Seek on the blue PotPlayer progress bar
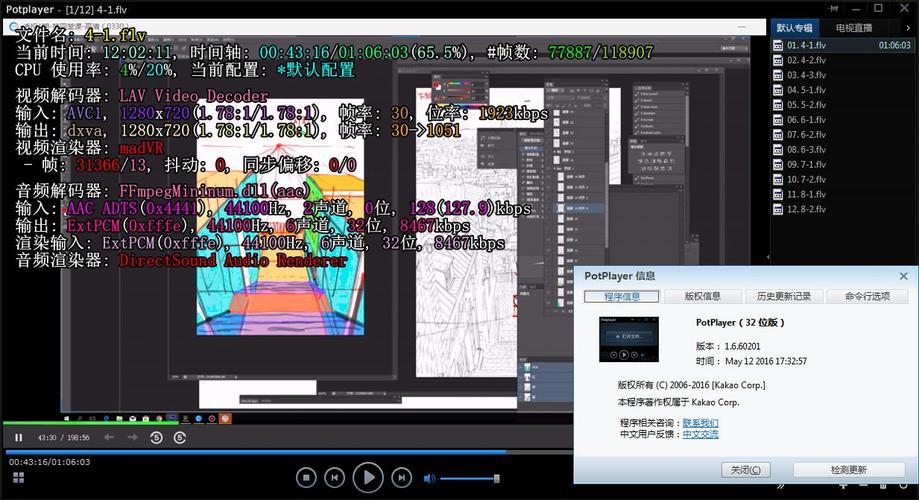Viewport: 919px width, 500px height. coord(288,452)
